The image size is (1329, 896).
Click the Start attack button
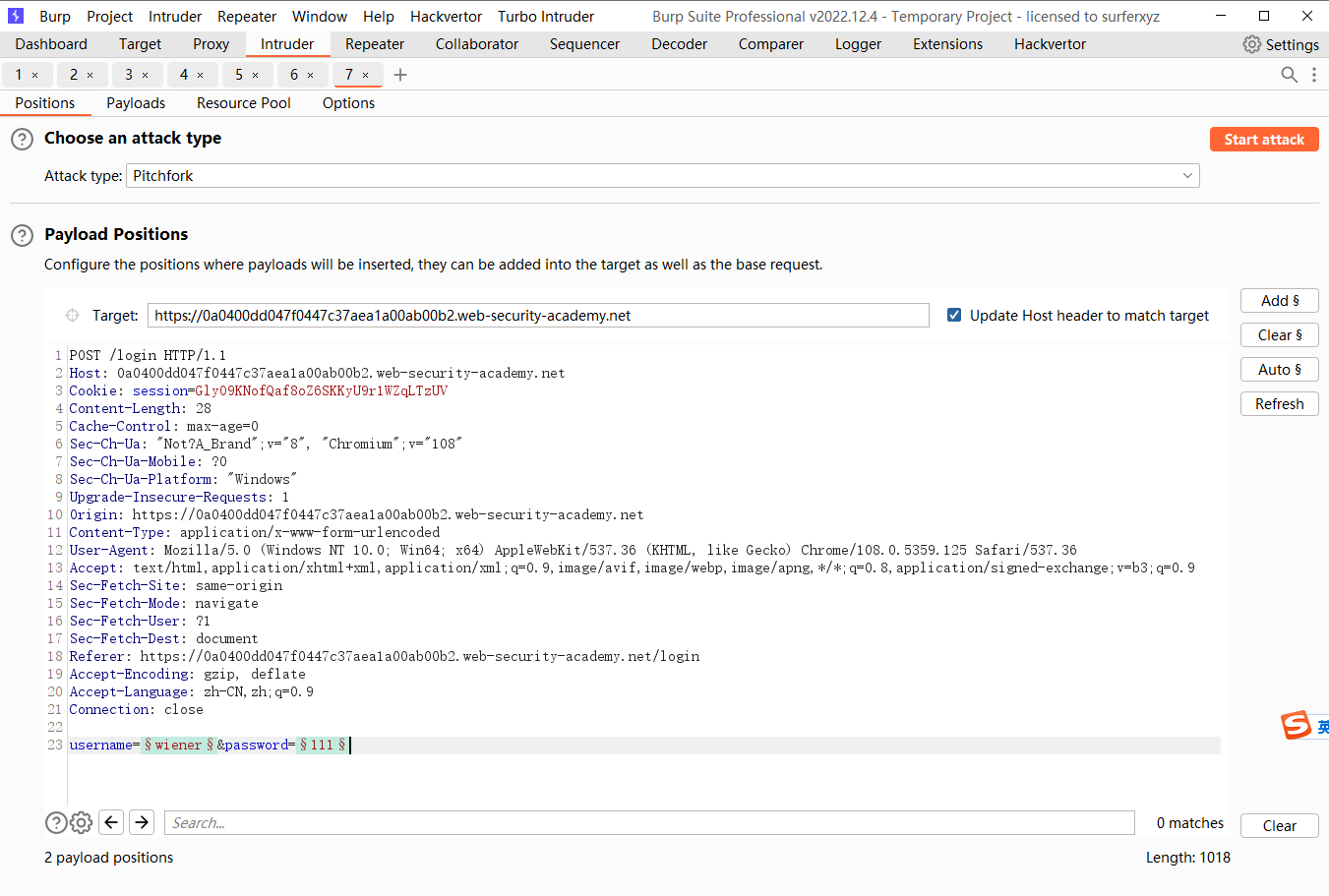pos(1264,140)
